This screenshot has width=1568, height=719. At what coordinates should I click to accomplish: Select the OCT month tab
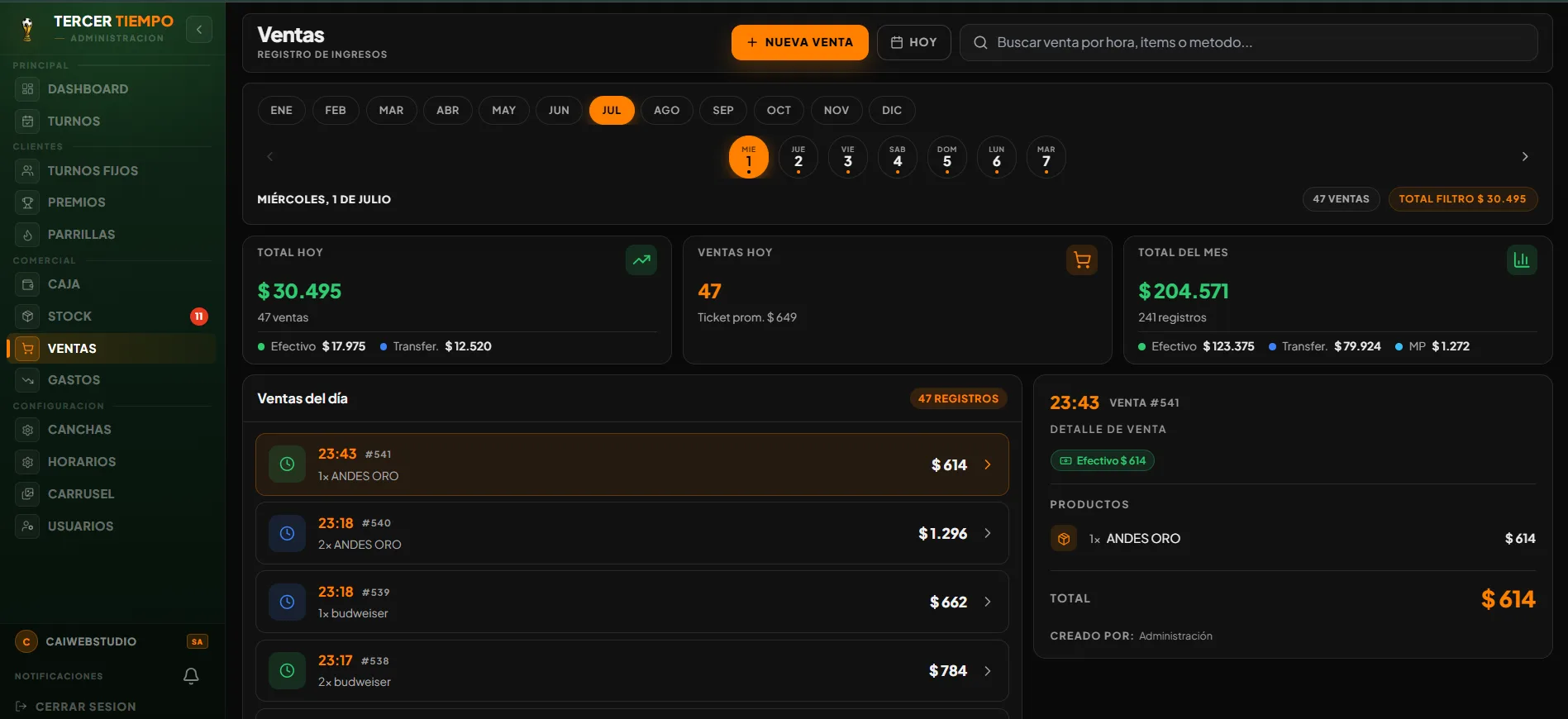point(779,110)
